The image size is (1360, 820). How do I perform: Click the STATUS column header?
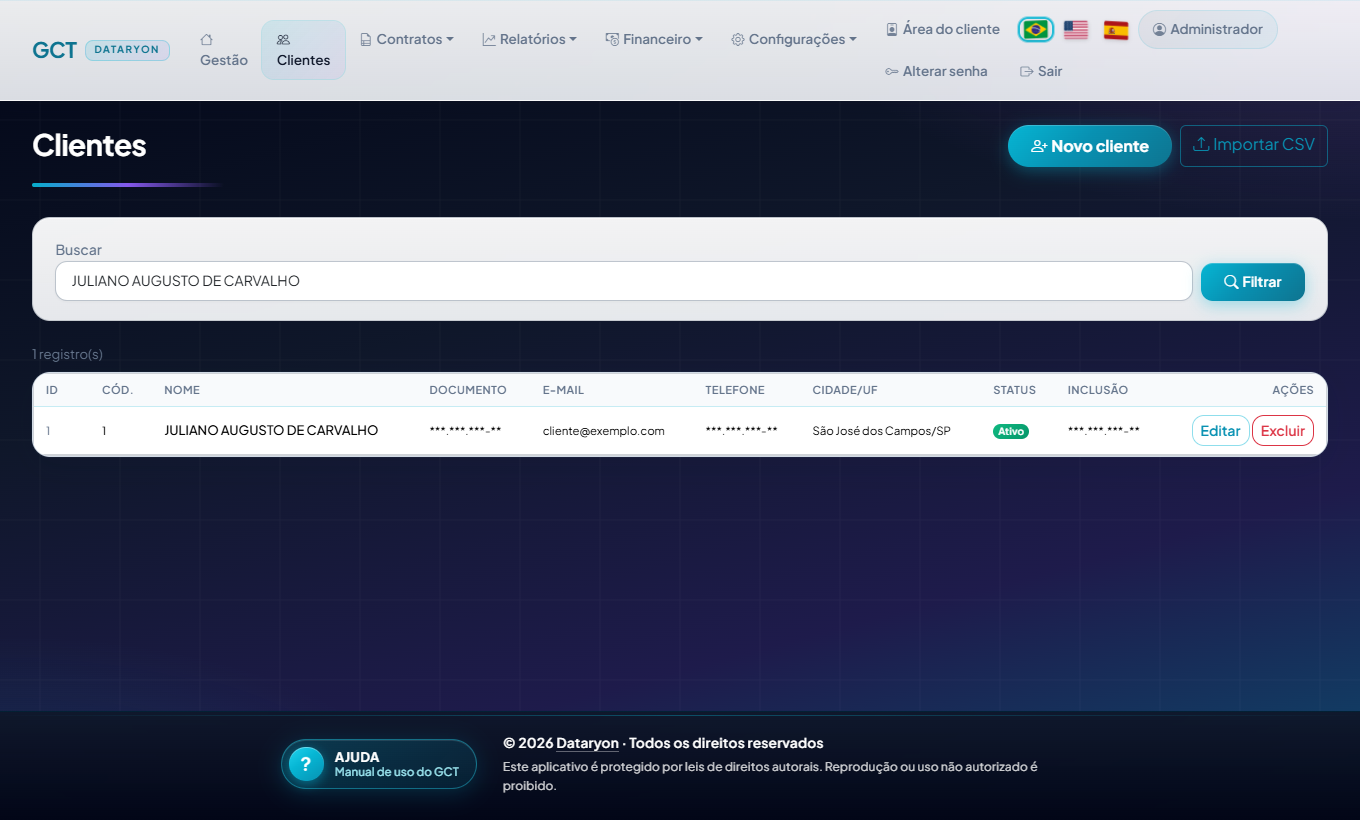pyautogui.click(x=1014, y=390)
